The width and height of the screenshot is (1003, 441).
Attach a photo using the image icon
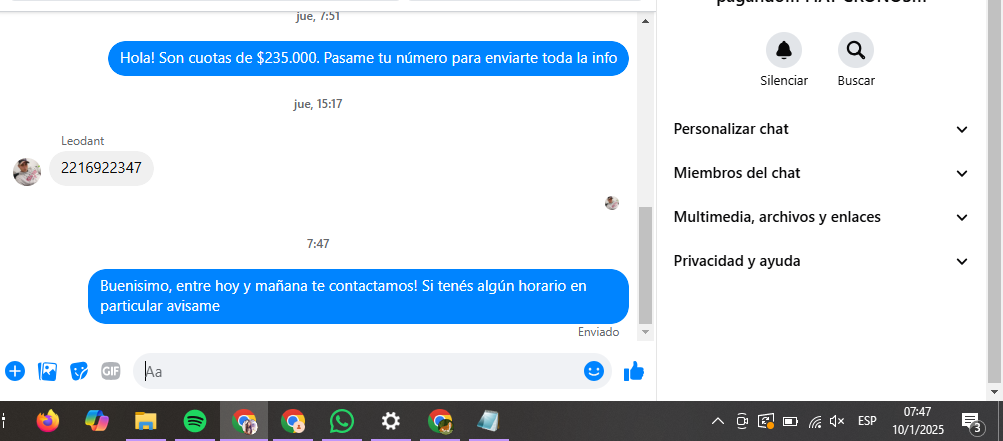(47, 371)
